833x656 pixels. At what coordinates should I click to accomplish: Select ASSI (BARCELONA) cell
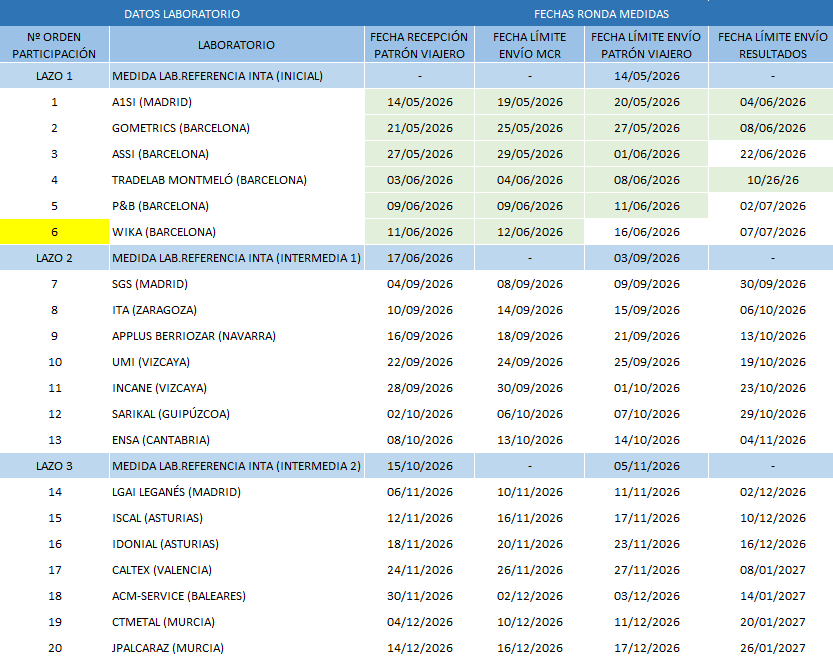click(236, 154)
